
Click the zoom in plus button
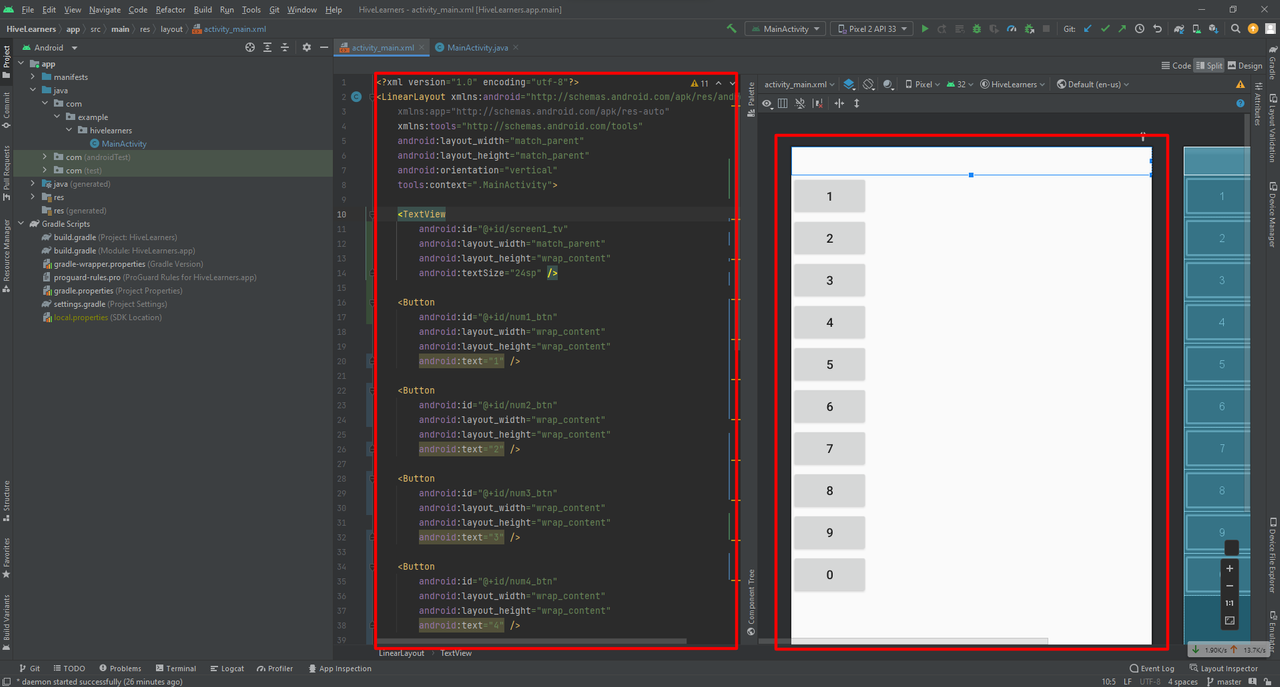click(x=1230, y=568)
